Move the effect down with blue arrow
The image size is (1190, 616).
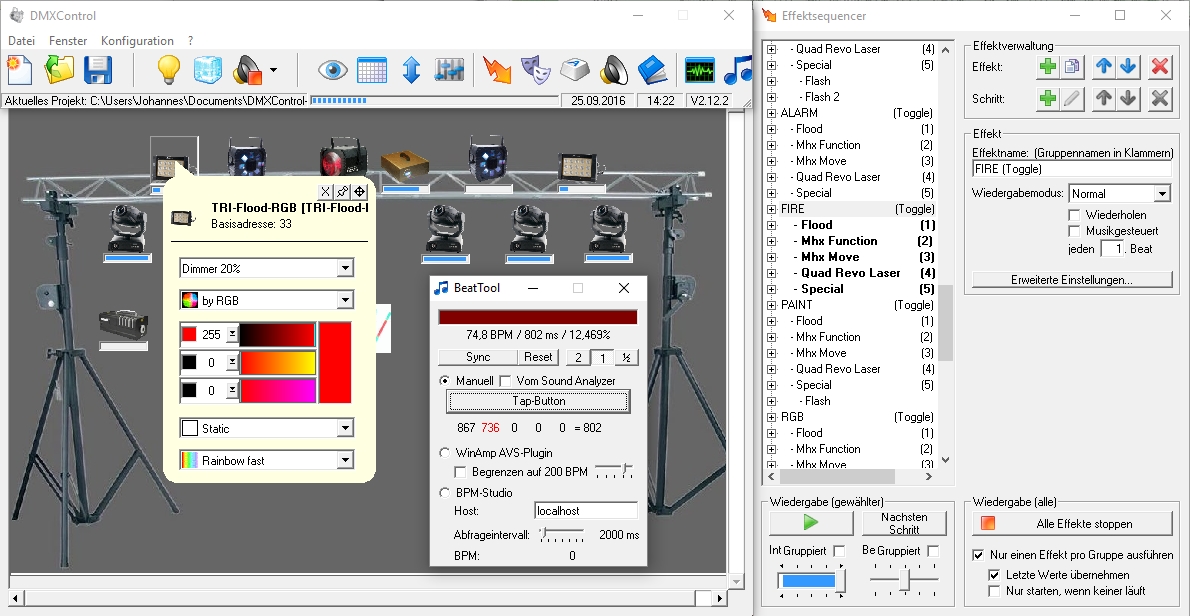click(x=1128, y=67)
